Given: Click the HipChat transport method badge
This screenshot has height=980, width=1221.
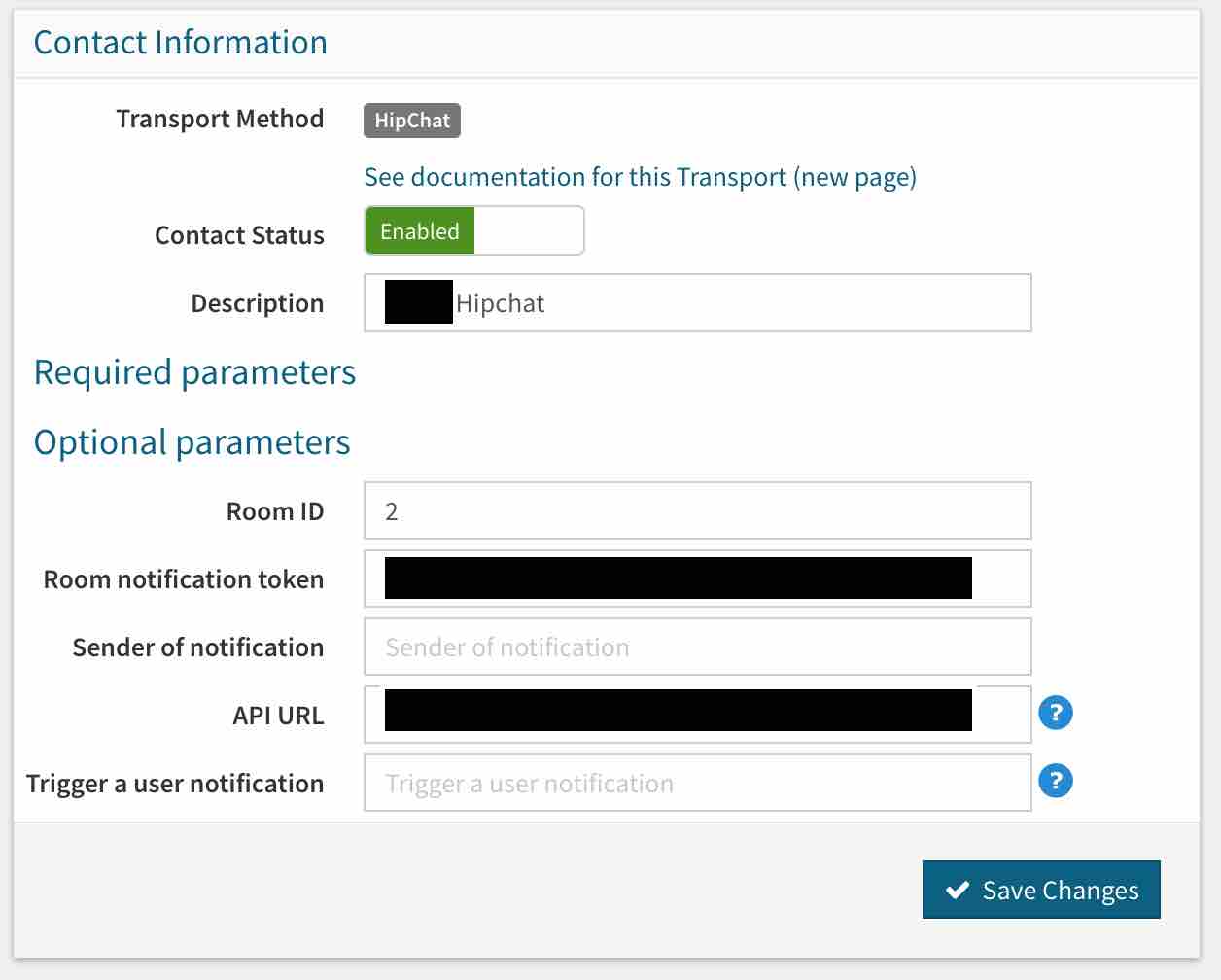Looking at the screenshot, I should pyautogui.click(x=412, y=121).
